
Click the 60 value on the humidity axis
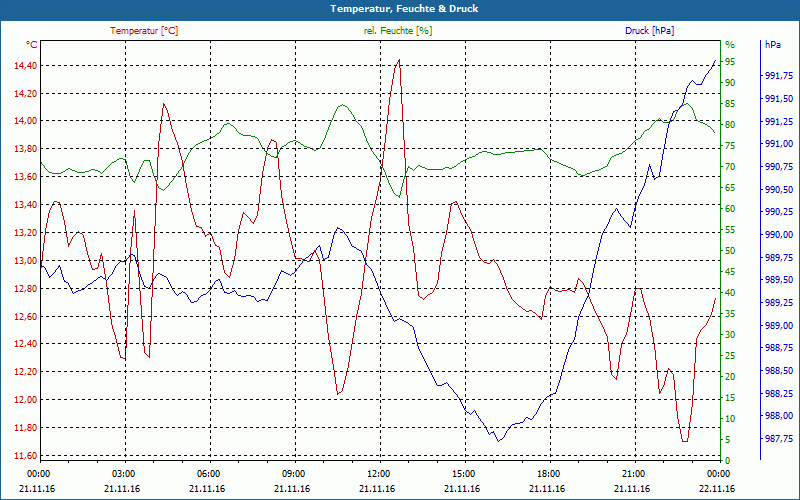pos(730,209)
